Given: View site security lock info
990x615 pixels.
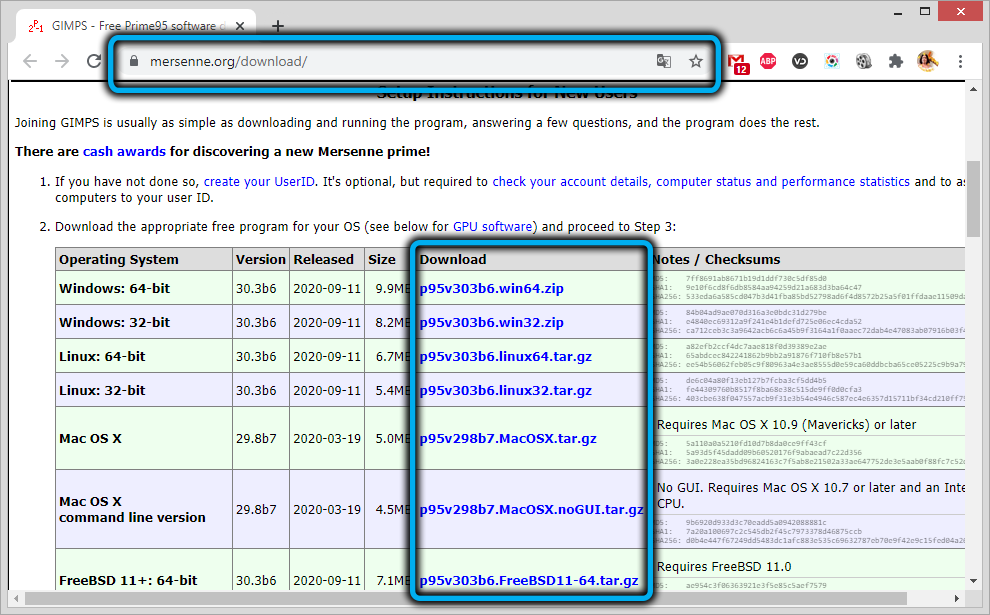Looking at the screenshot, I should [134, 62].
